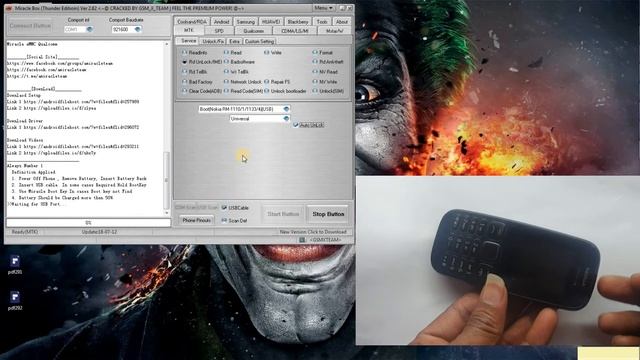Click the Miracle Box title bar icon
640x360 pixels.
click(x=10, y=8)
